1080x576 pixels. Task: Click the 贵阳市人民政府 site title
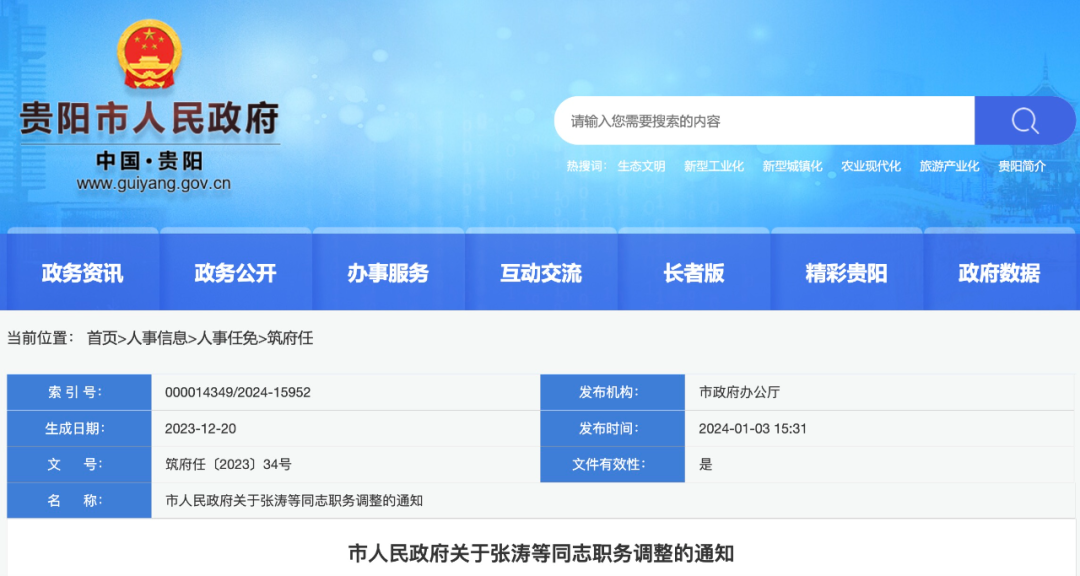149,119
